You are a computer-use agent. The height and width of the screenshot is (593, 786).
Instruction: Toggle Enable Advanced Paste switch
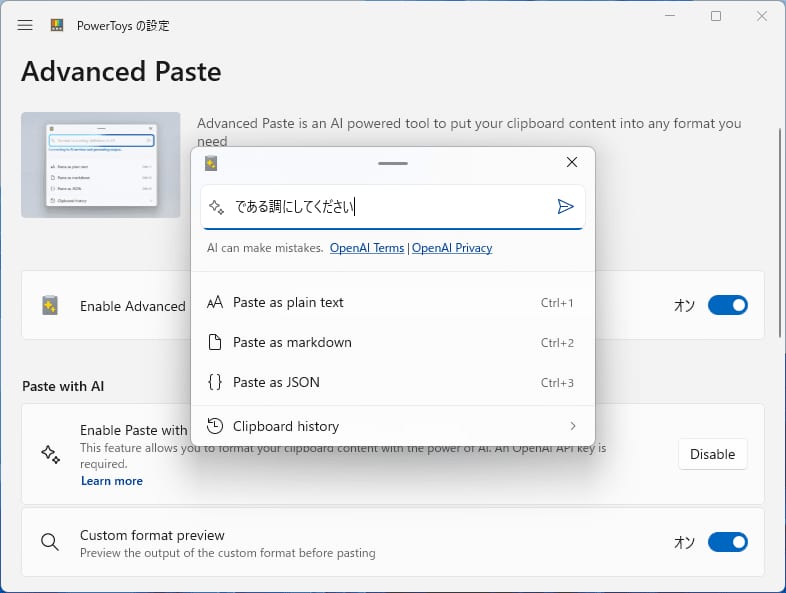727,305
